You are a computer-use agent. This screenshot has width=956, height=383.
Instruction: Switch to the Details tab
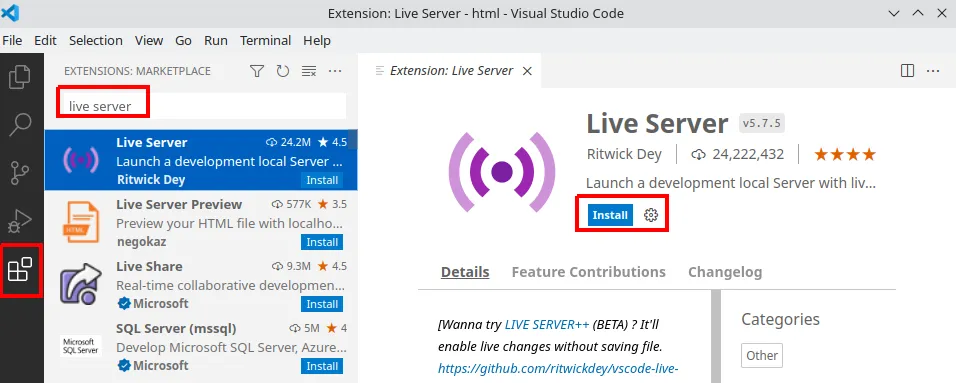(x=465, y=272)
